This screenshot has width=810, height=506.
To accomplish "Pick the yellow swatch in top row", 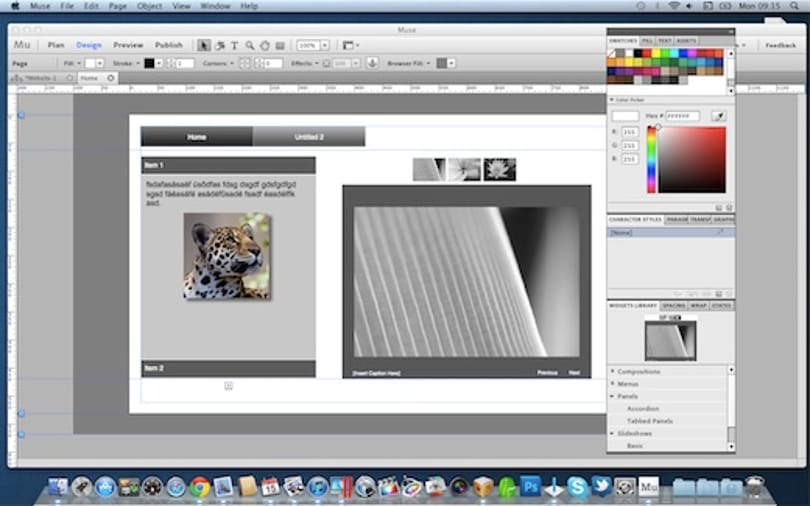I will (655, 53).
